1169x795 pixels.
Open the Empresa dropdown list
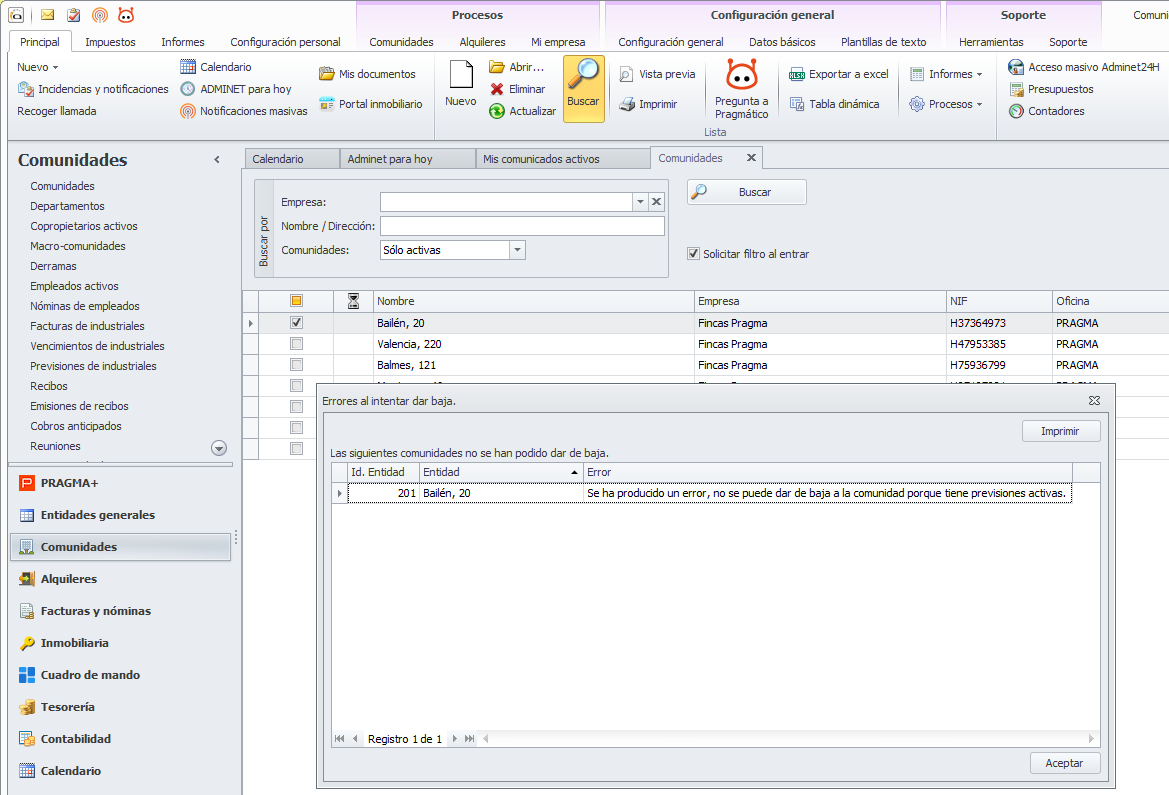640,202
